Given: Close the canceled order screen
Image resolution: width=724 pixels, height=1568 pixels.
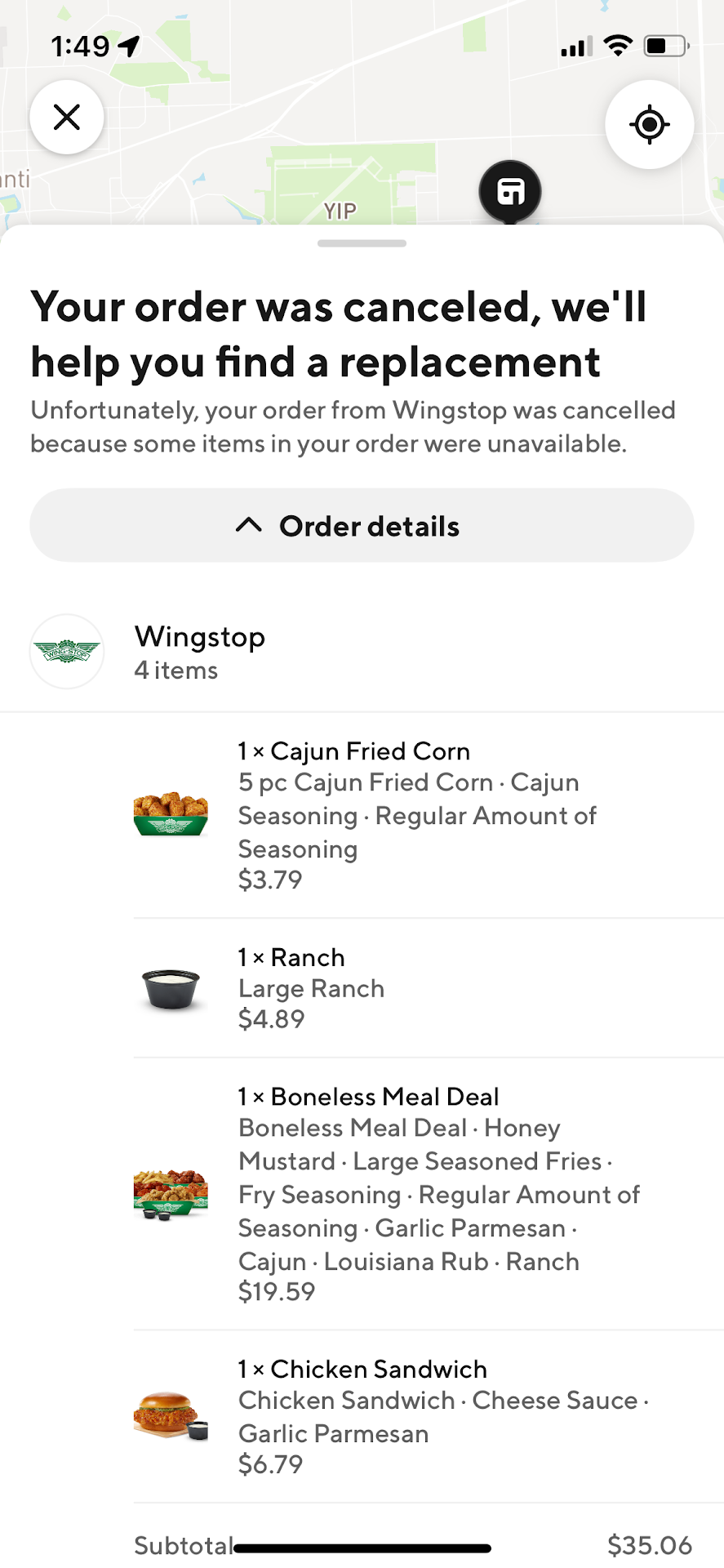Looking at the screenshot, I should click(x=67, y=118).
